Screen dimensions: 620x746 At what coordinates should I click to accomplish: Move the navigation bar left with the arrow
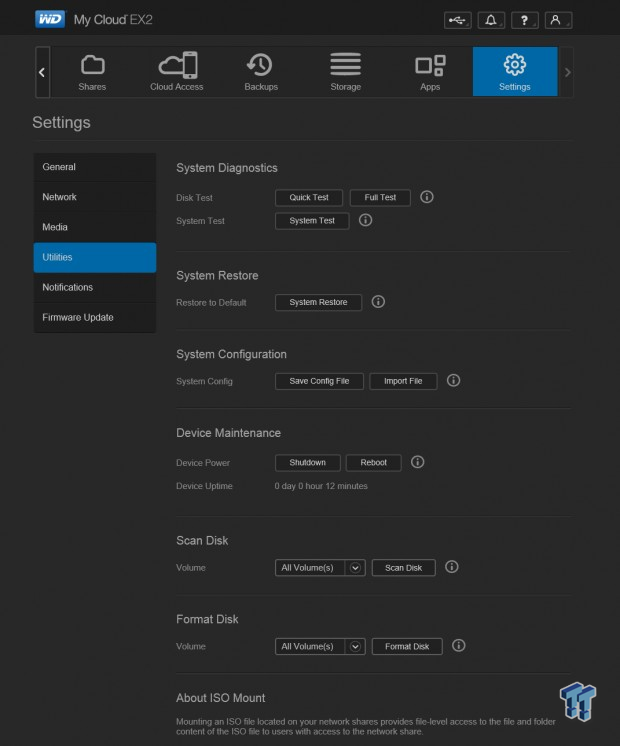[x=42, y=72]
